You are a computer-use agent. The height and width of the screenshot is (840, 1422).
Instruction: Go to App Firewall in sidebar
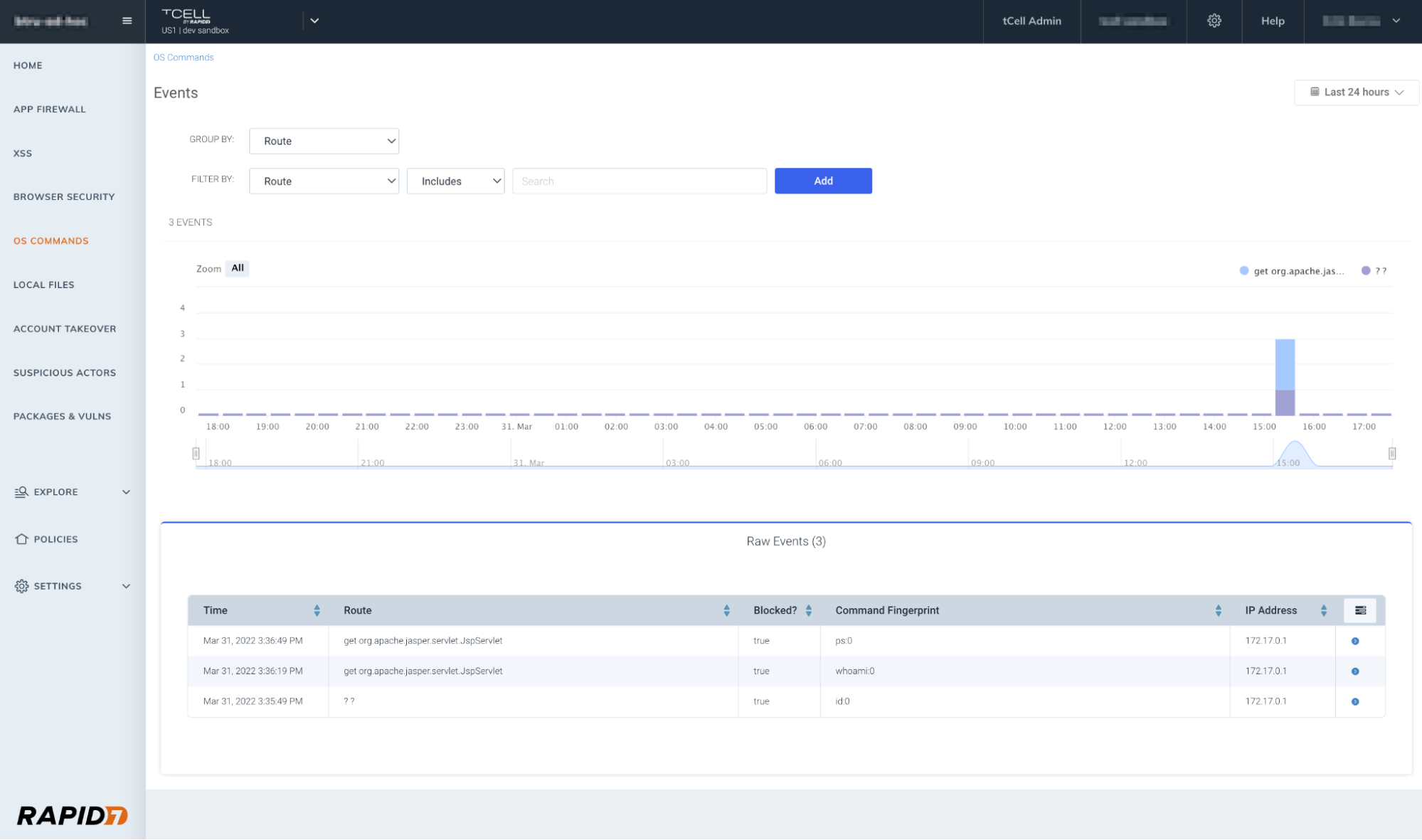click(x=49, y=110)
